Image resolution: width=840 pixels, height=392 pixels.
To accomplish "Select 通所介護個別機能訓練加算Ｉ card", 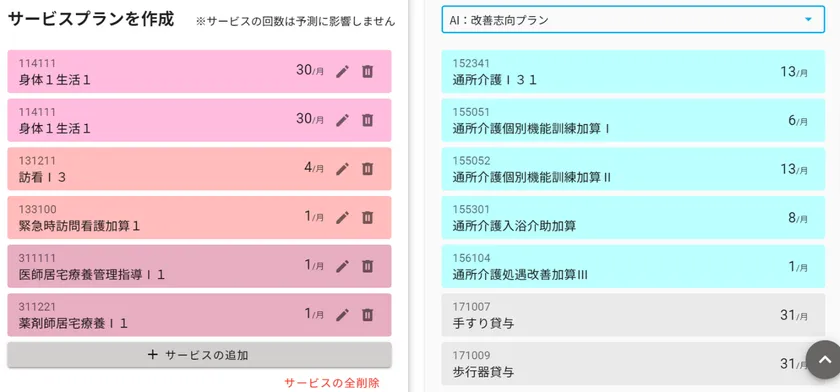I will pos(633,120).
